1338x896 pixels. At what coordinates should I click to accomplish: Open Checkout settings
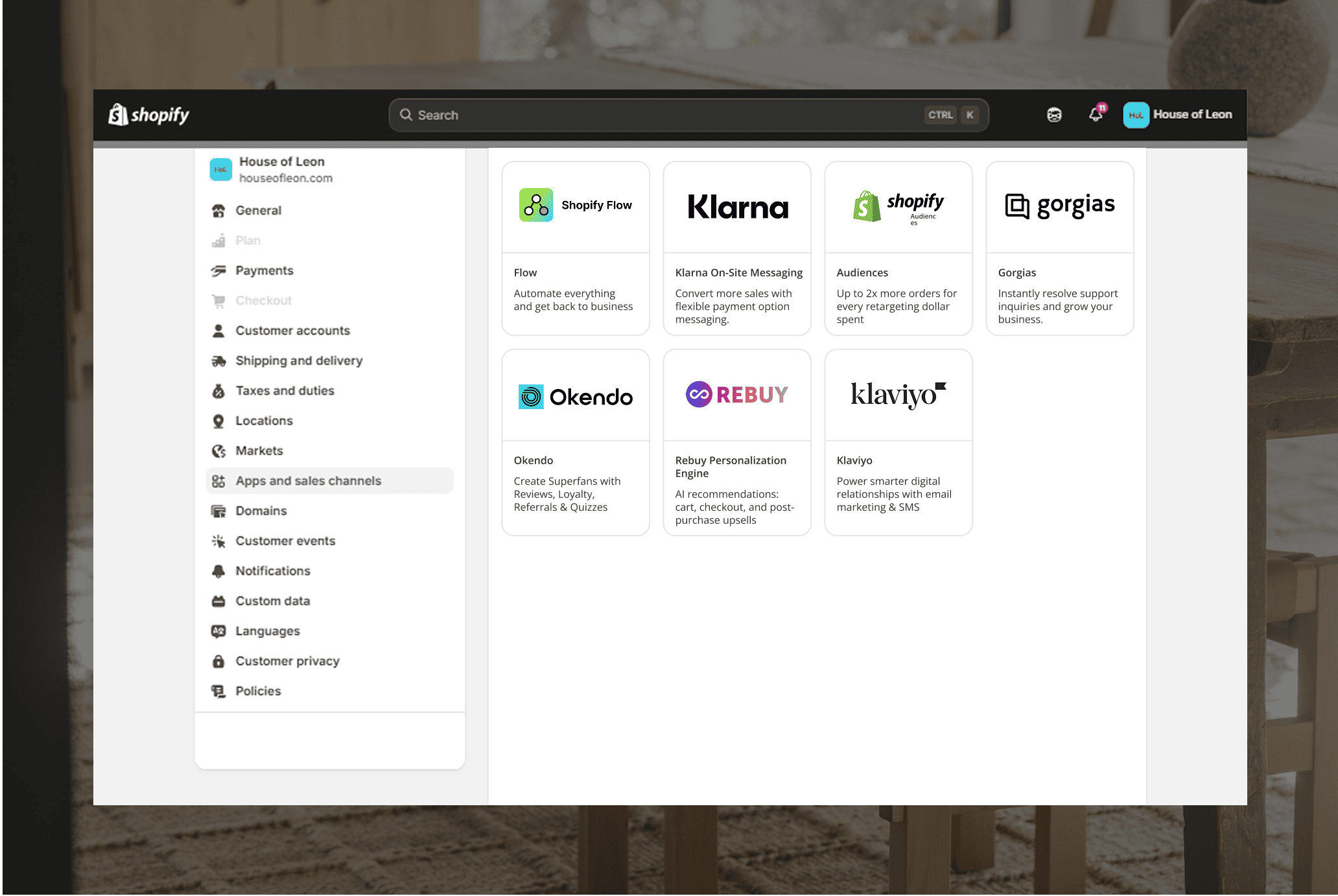click(263, 301)
